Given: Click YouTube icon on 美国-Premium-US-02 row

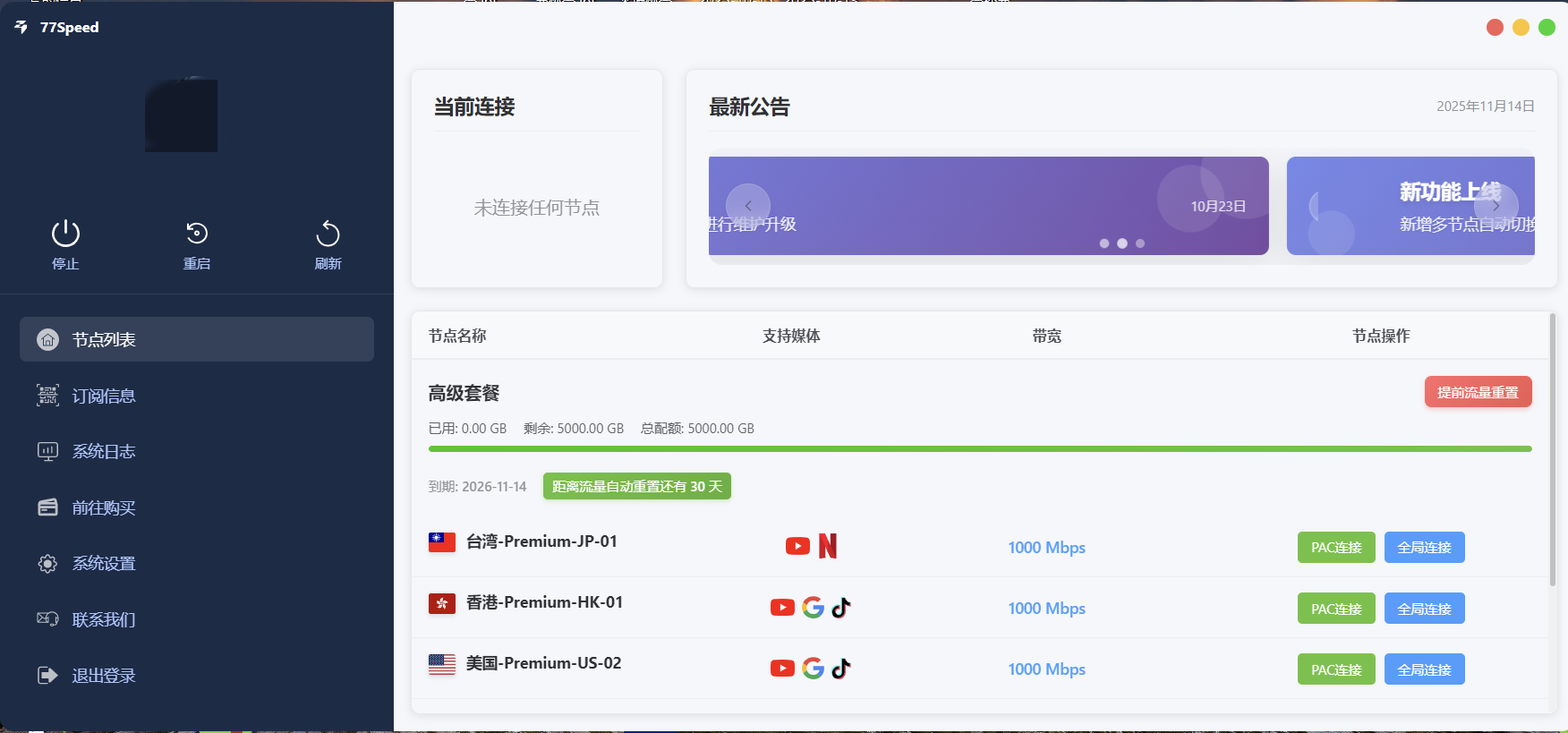Looking at the screenshot, I should point(782,669).
